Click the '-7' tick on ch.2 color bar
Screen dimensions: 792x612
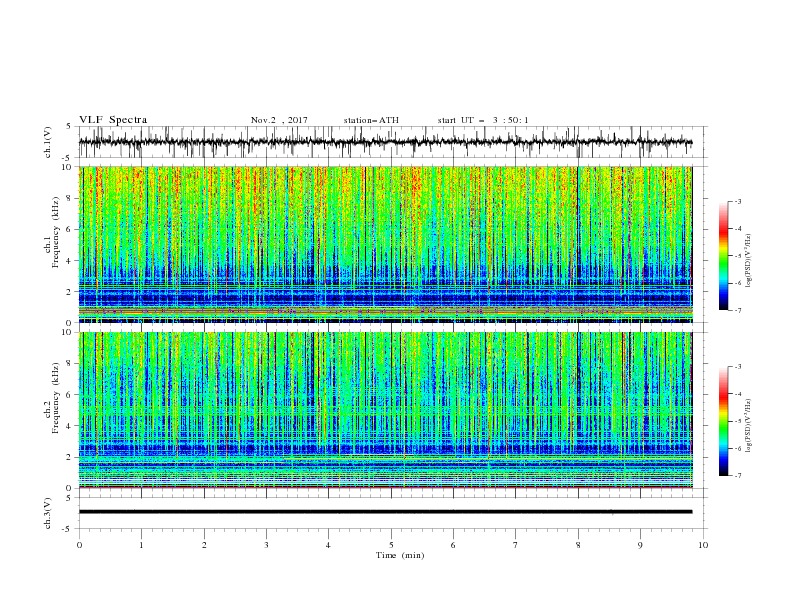737,475
